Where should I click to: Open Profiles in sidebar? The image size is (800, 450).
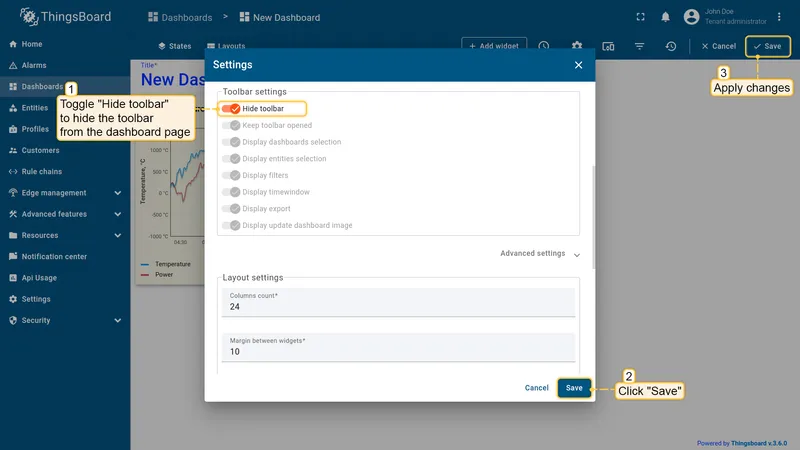click(x=65, y=129)
